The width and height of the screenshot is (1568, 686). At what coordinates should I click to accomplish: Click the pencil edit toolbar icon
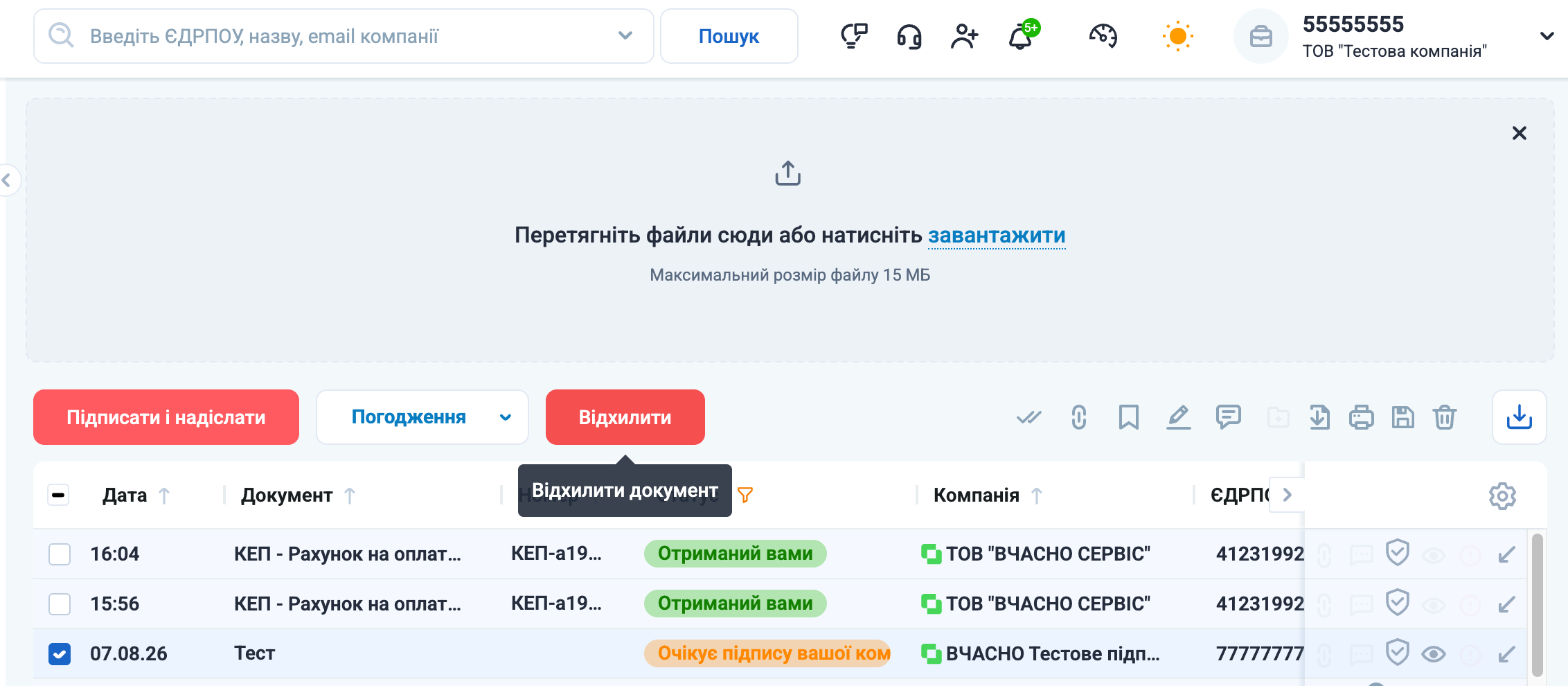point(1179,417)
